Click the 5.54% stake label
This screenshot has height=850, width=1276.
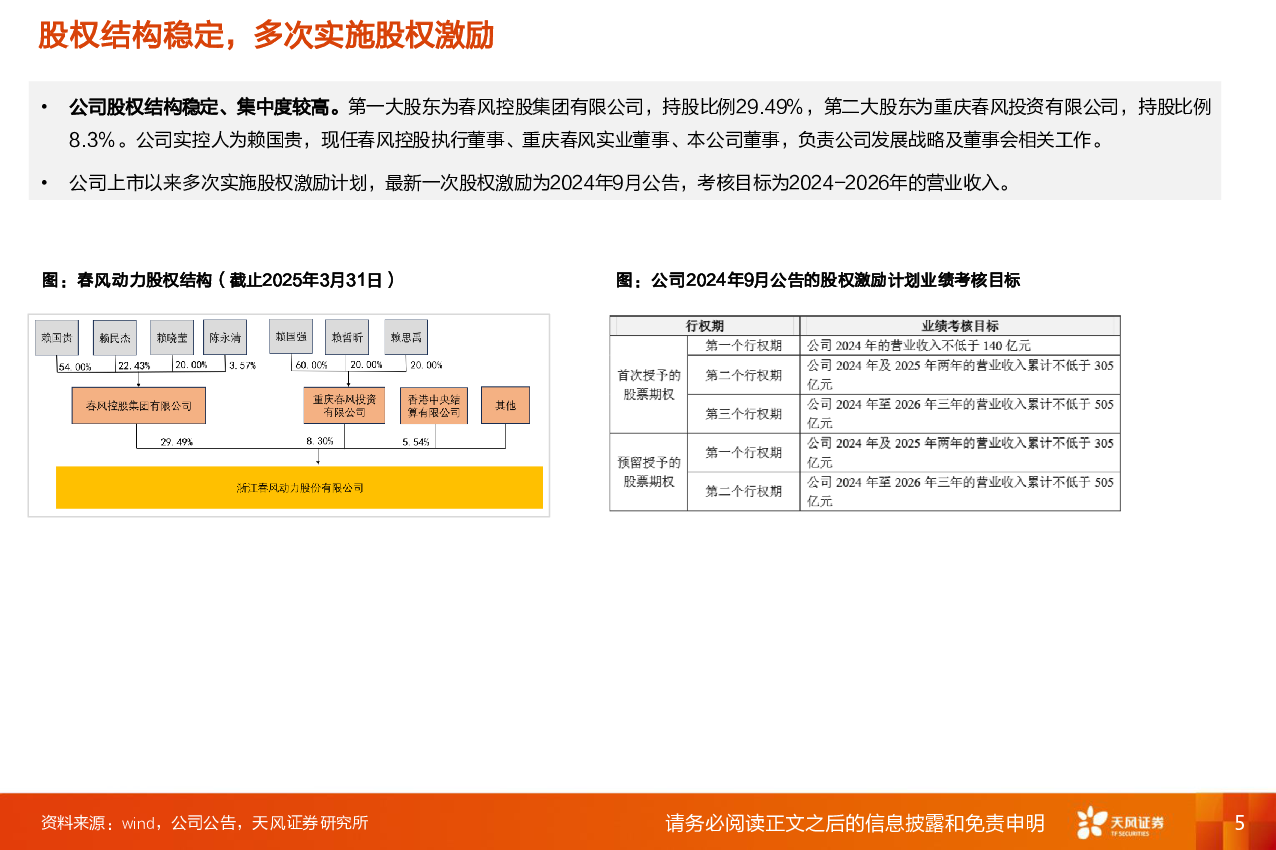(416, 441)
